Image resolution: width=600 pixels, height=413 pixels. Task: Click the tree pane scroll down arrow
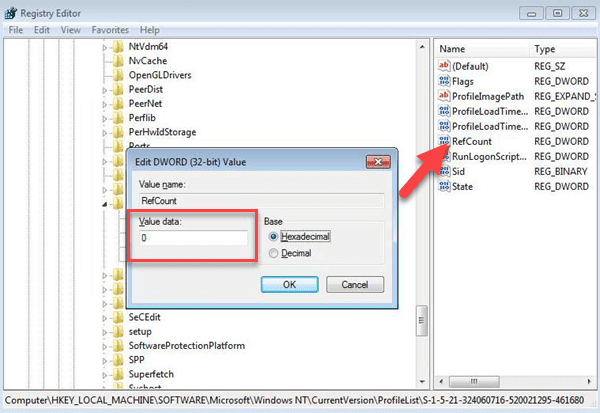422,381
